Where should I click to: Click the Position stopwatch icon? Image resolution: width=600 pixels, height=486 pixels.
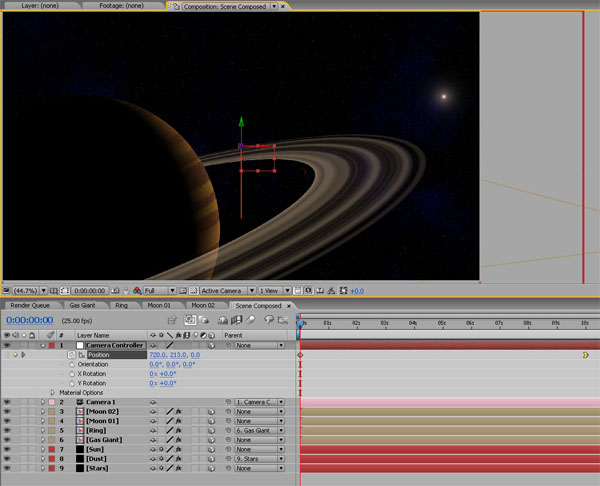(x=71, y=355)
